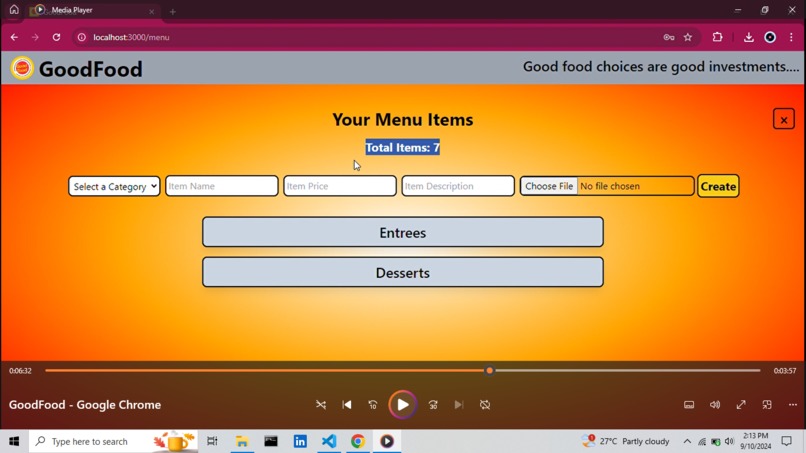This screenshot has height=453, width=806.
Task: Click the video progress slider handle
Action: pos(489,370)
